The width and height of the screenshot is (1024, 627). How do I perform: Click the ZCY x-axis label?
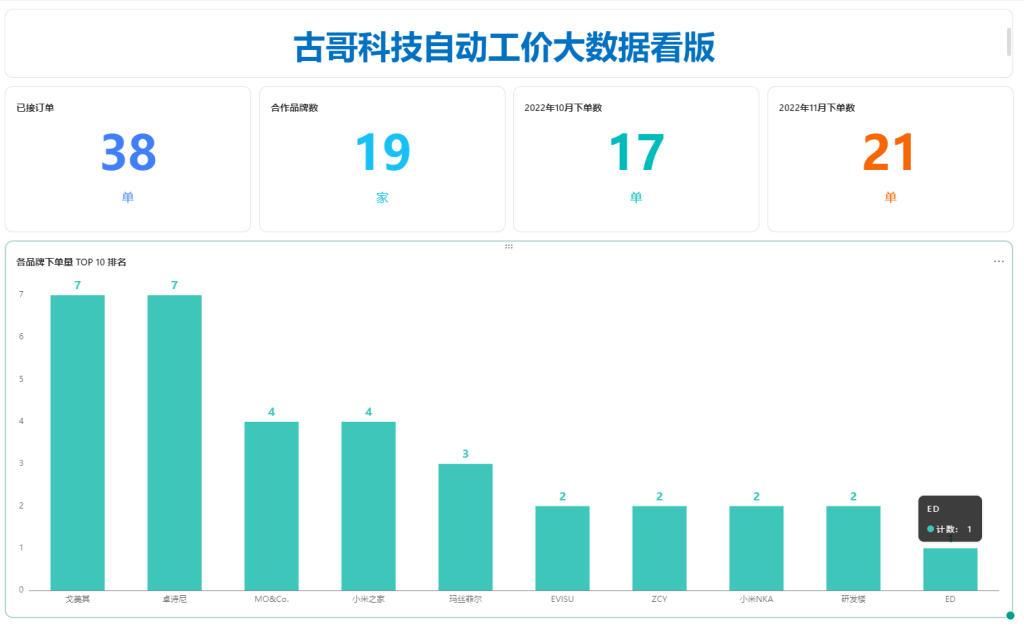point(660,599)
